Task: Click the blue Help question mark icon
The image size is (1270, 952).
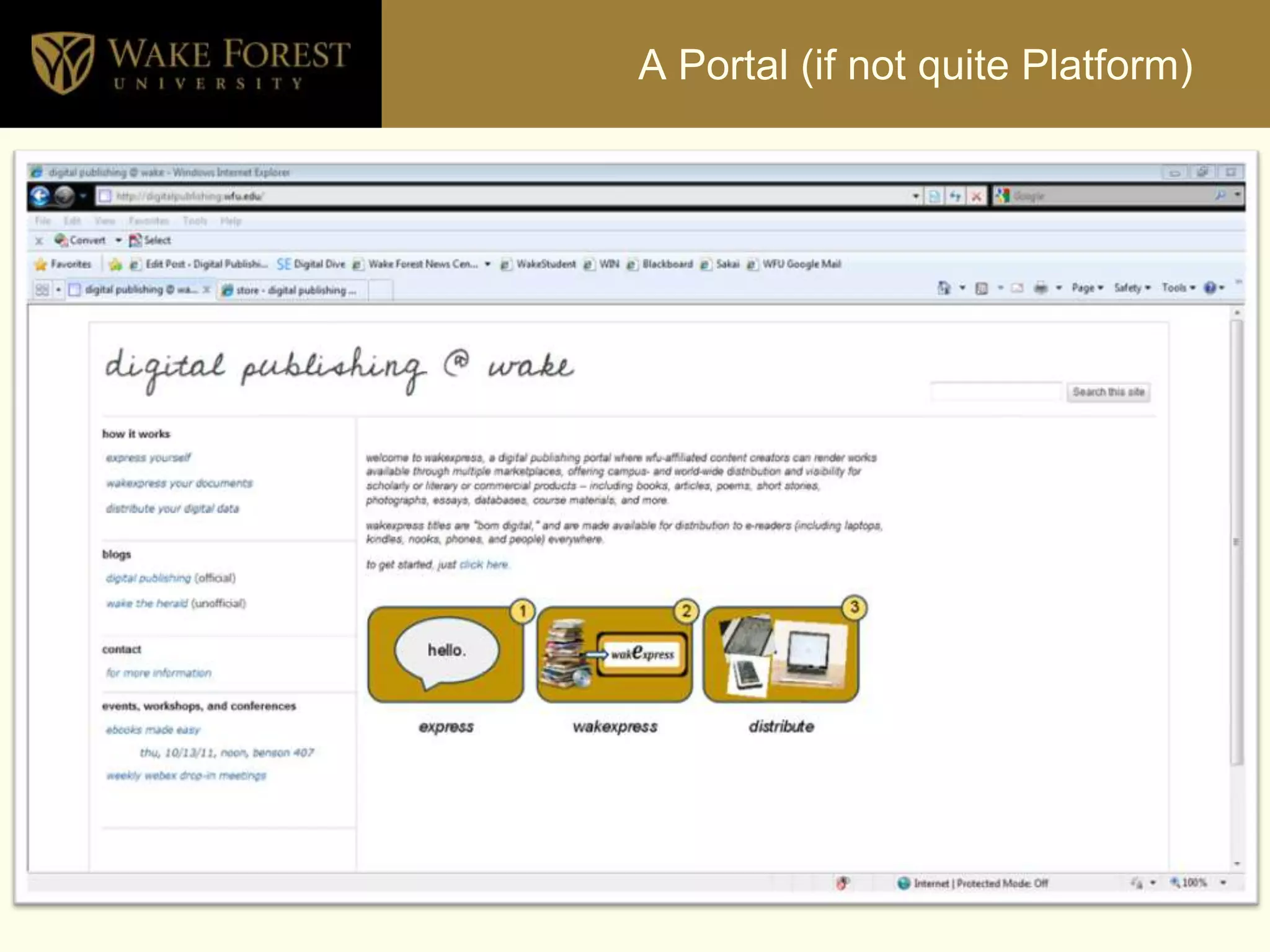Action: point(1210,288)
